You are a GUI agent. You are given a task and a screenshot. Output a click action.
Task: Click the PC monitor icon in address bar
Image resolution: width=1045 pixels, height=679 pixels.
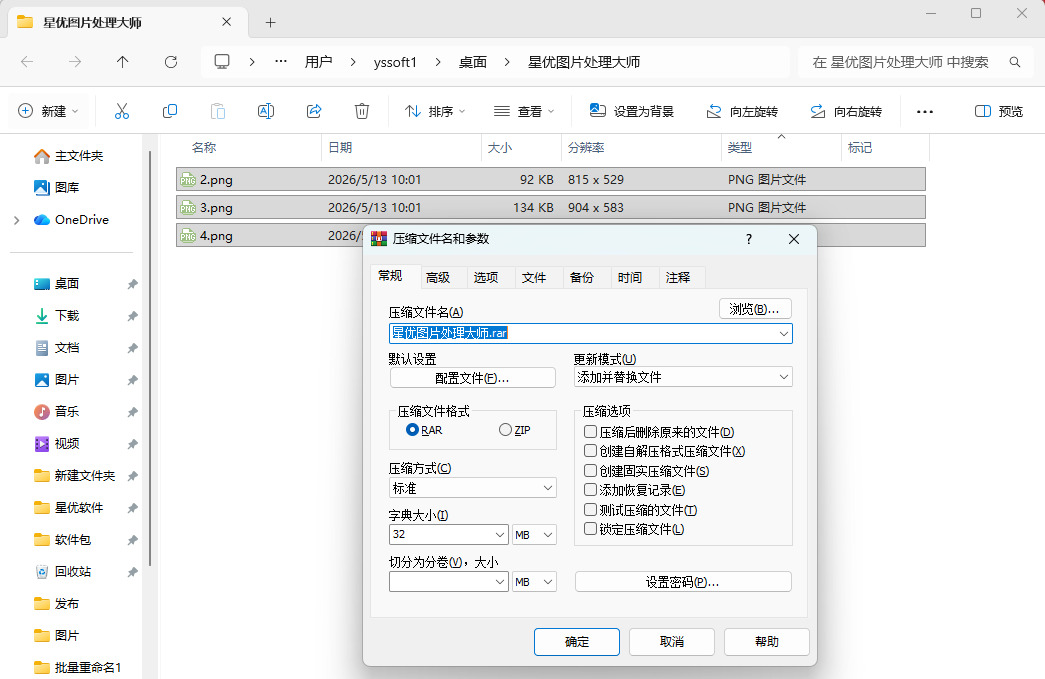coord(222,62)
